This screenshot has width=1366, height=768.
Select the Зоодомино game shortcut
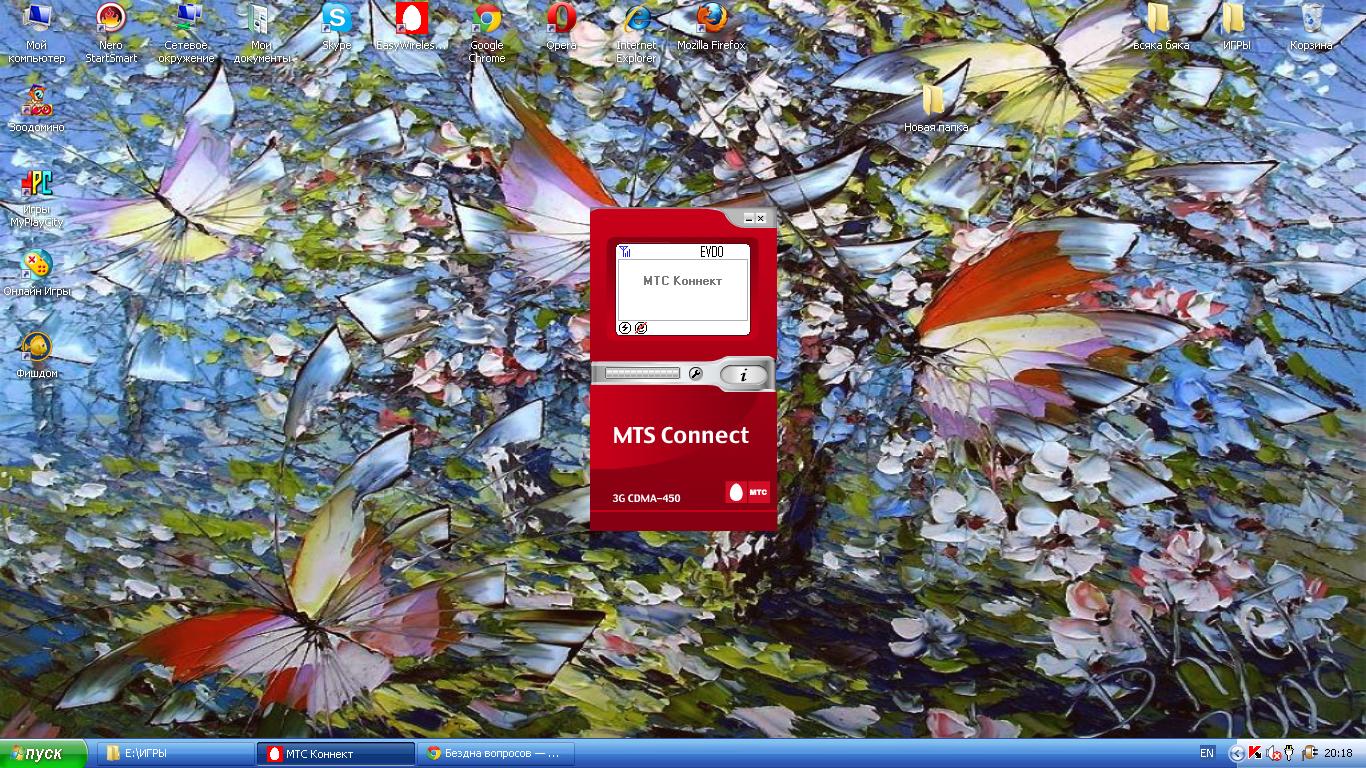point(37,110)
